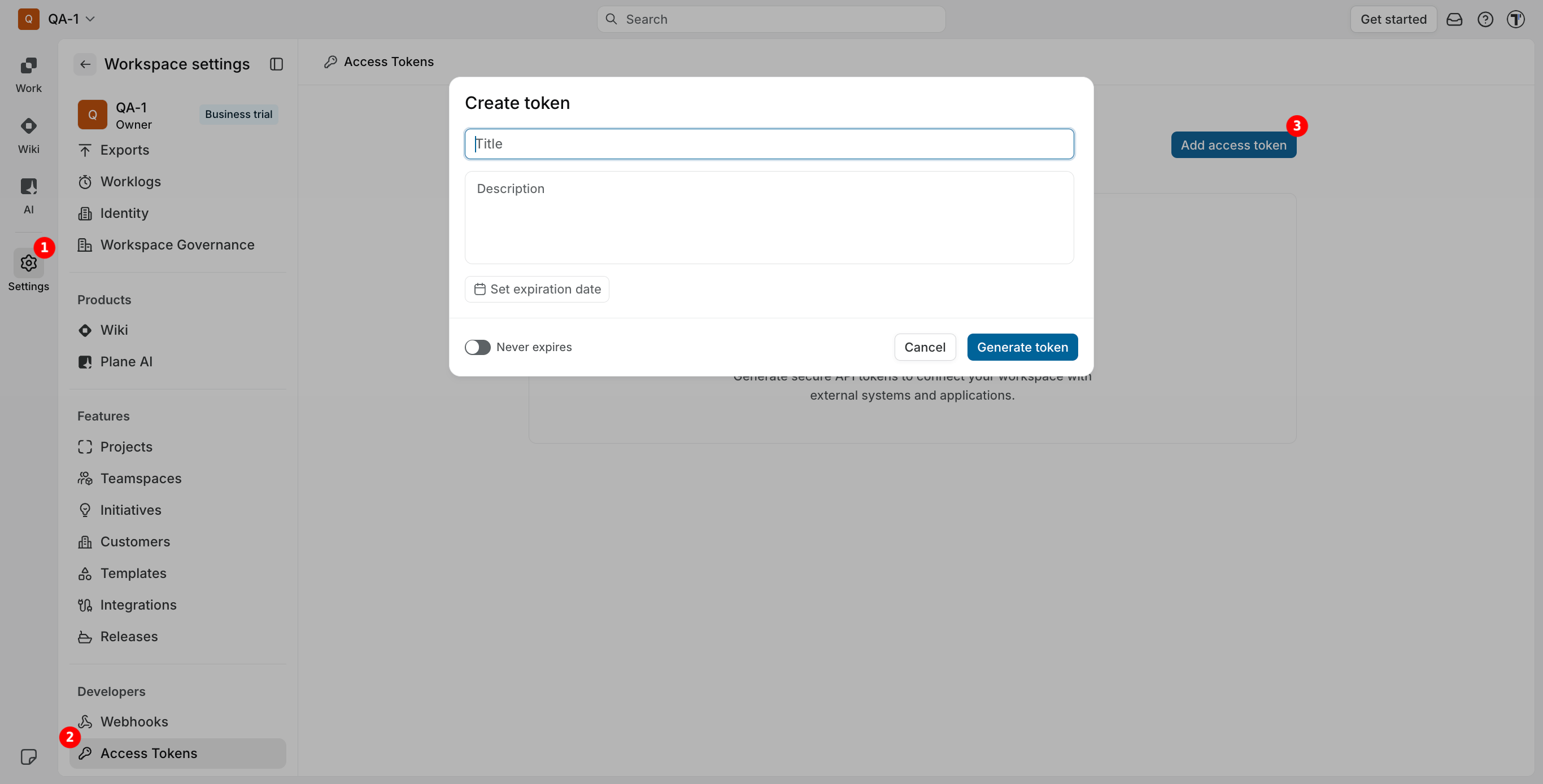Expand the QA-1 workspace switcher chevron
The height and width of the screenshot is (784, 1543).
pyautogui.click(x=90, y=19)
